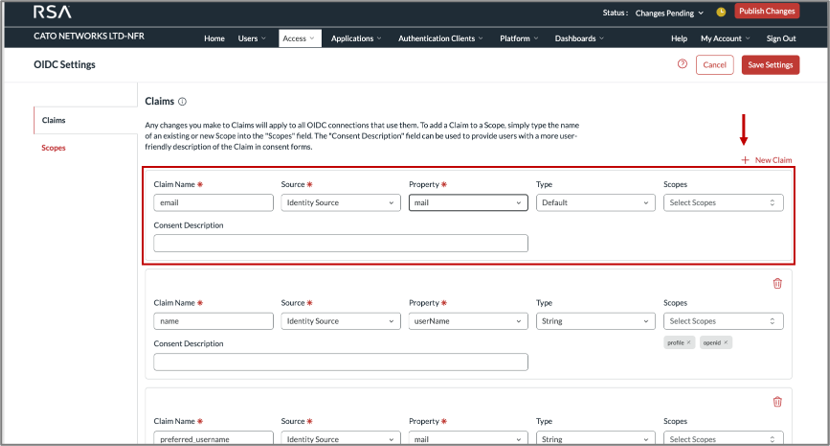
Task: Remove the 'openid' scope tag
Action: [x=726, y=343]
